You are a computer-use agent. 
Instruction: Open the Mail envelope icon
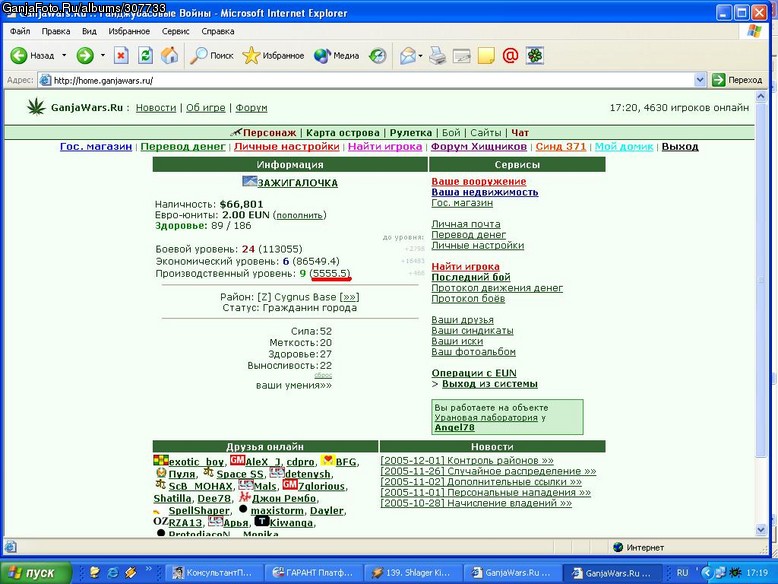tap(408, 56)
